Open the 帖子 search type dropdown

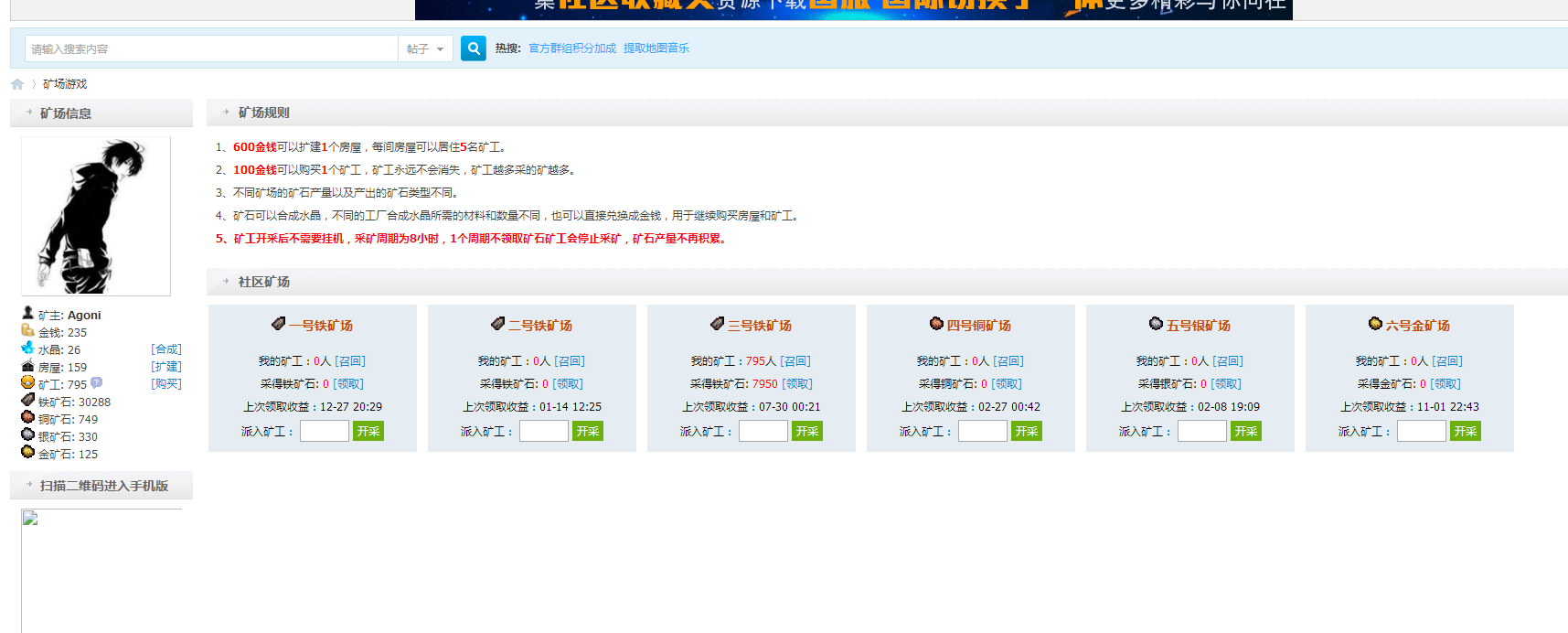point(425,49)
